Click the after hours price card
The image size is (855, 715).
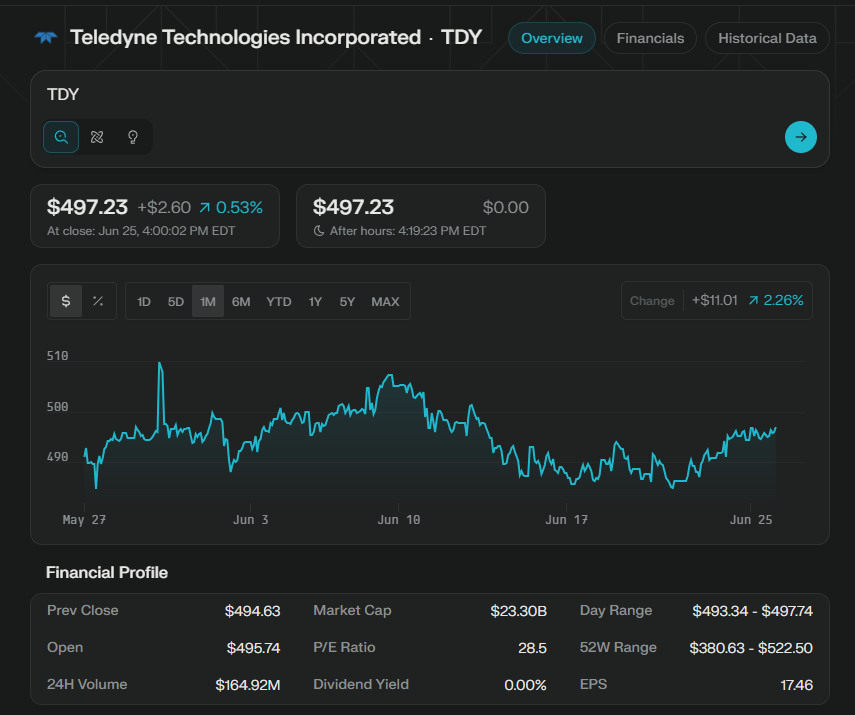[x=421, y=216]
